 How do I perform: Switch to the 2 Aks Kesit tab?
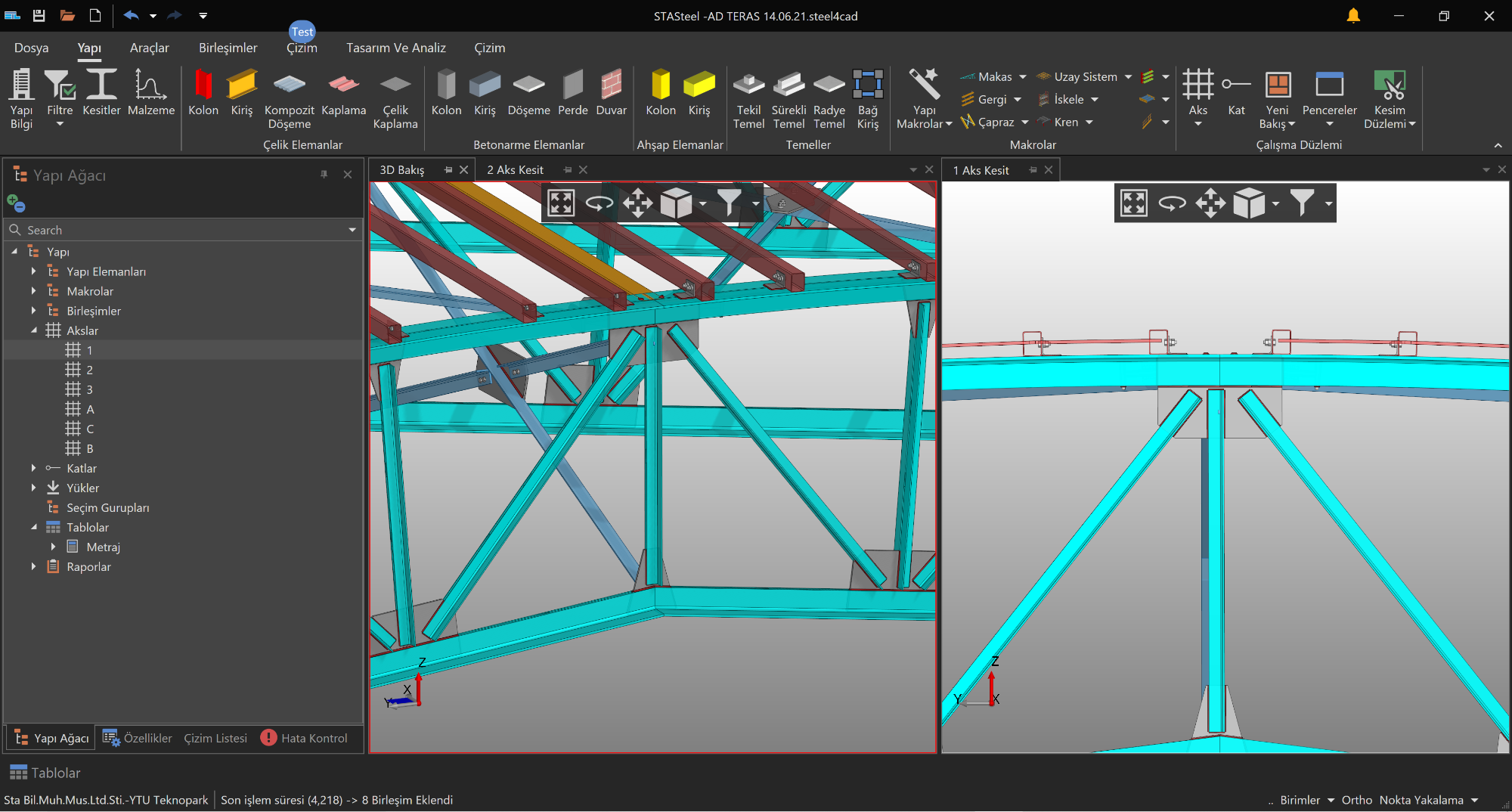[x=515, y=170]
